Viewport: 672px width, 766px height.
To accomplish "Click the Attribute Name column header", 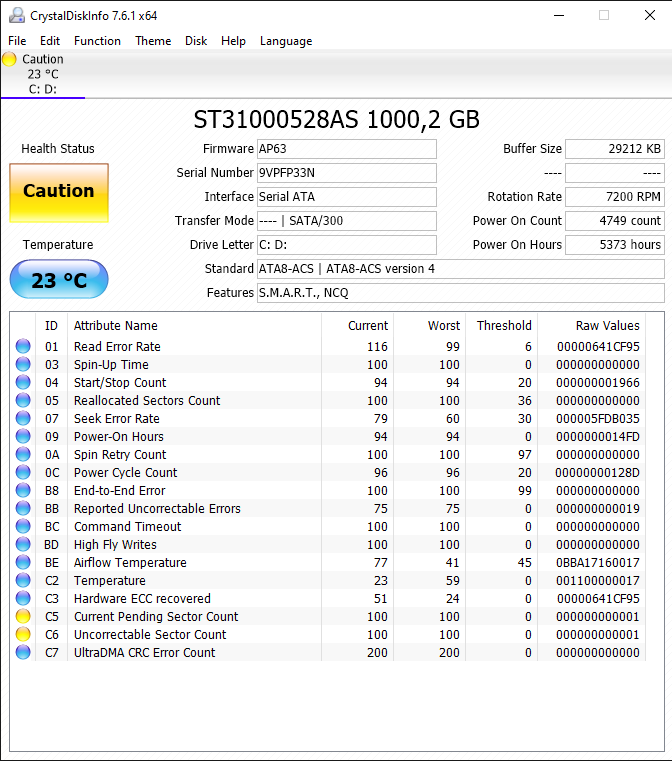I will 115,326.
